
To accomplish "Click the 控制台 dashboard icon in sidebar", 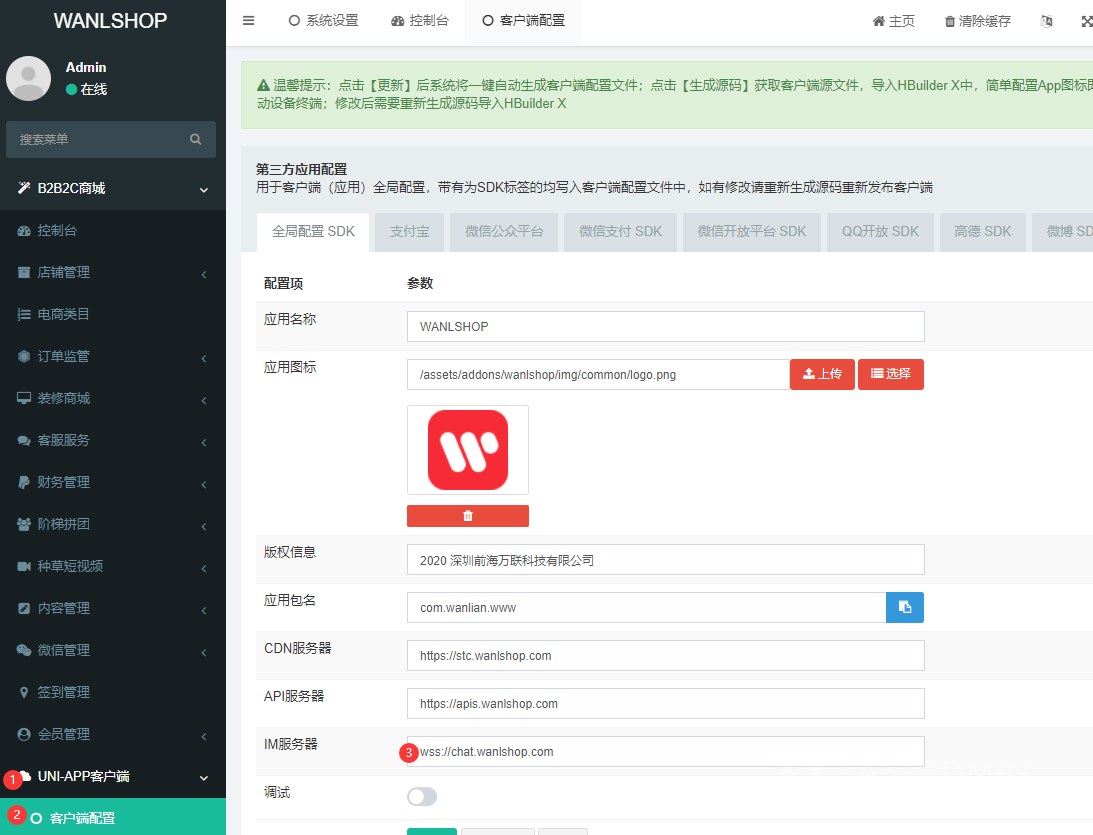I will pyautogui.click(x=24, y=231).
